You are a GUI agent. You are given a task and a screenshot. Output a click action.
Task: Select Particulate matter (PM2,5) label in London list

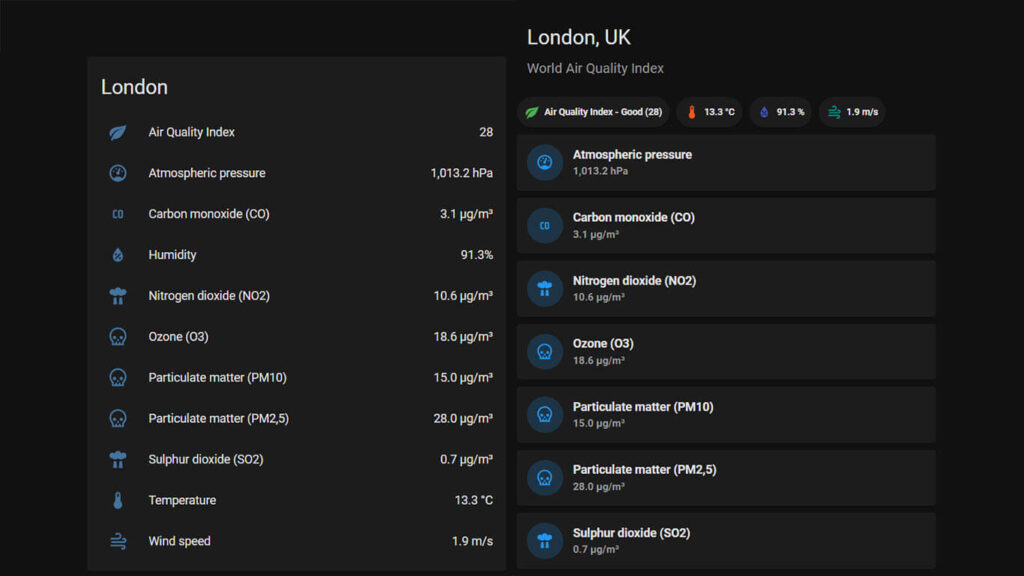tap(219, 419)
